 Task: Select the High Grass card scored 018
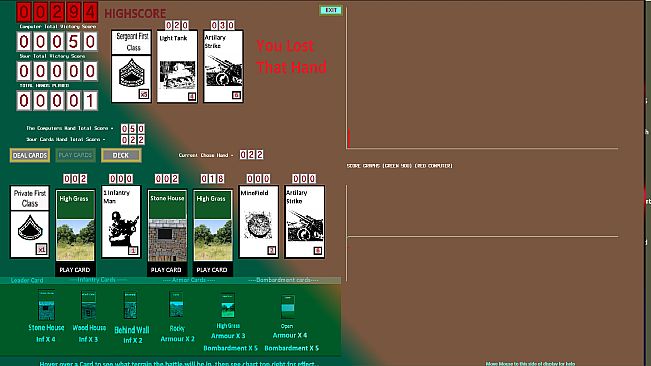[x=213, y=225]
